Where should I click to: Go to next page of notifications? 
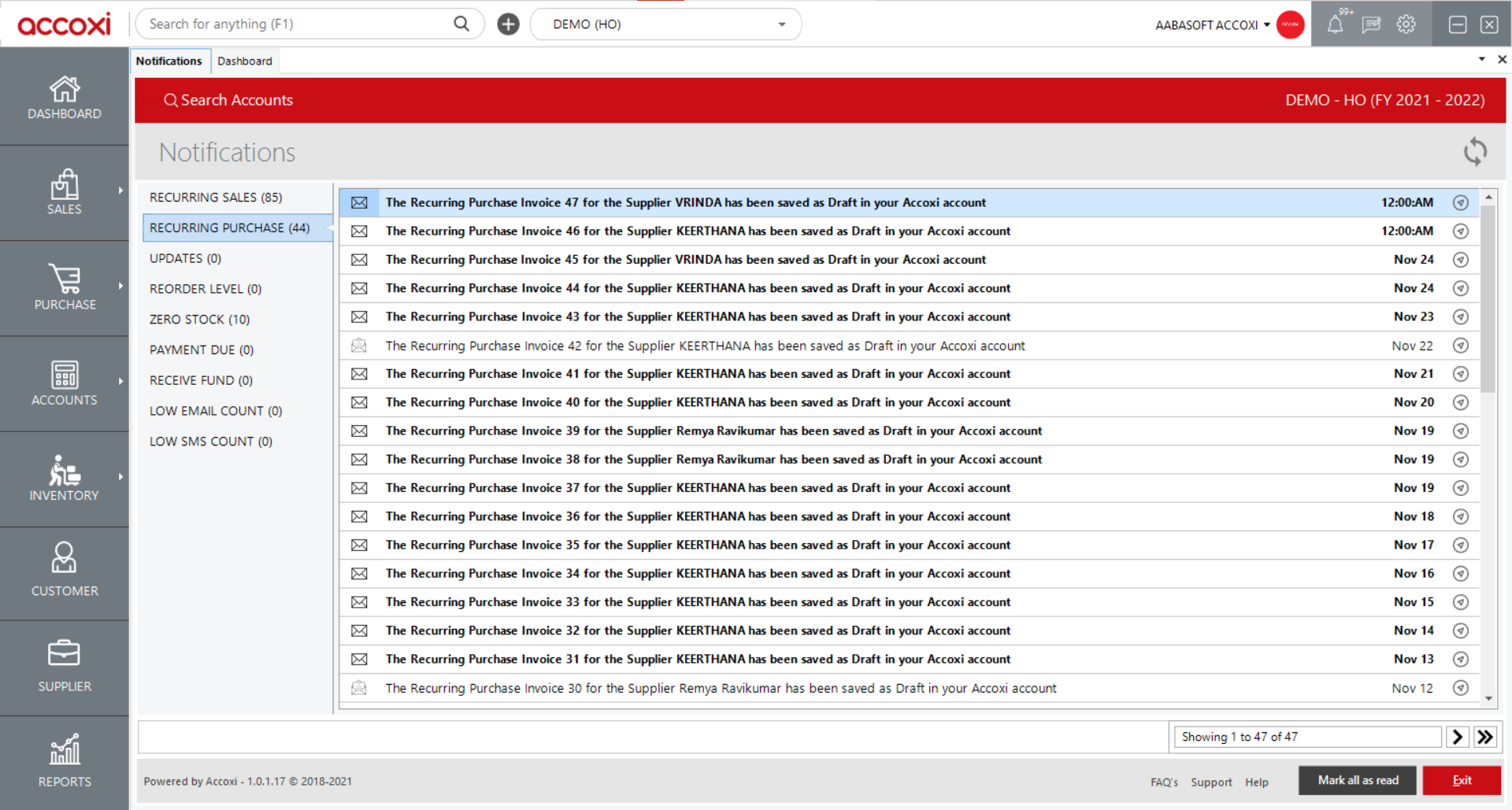tap(1457, 737)
